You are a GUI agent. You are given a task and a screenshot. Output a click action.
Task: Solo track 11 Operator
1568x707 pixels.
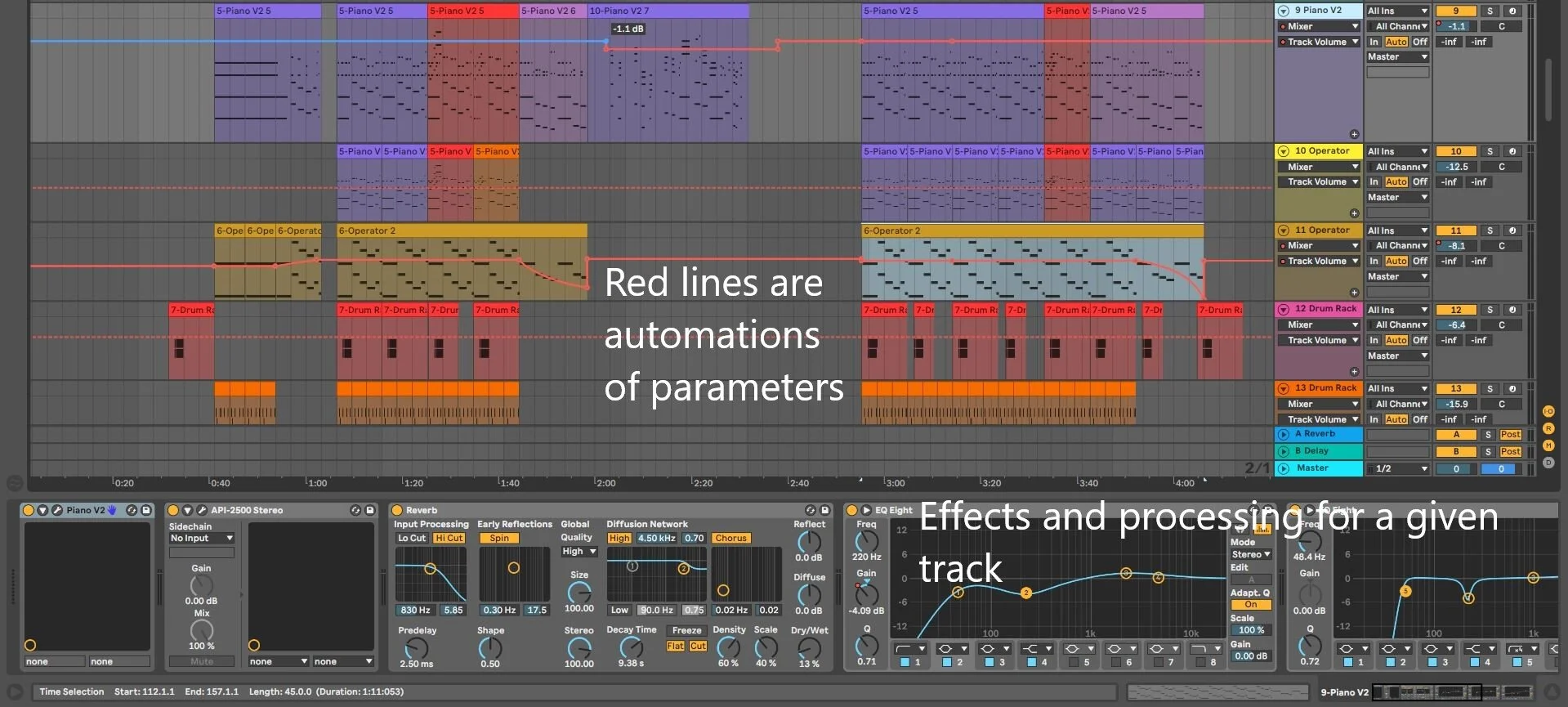pos(1490,230)
